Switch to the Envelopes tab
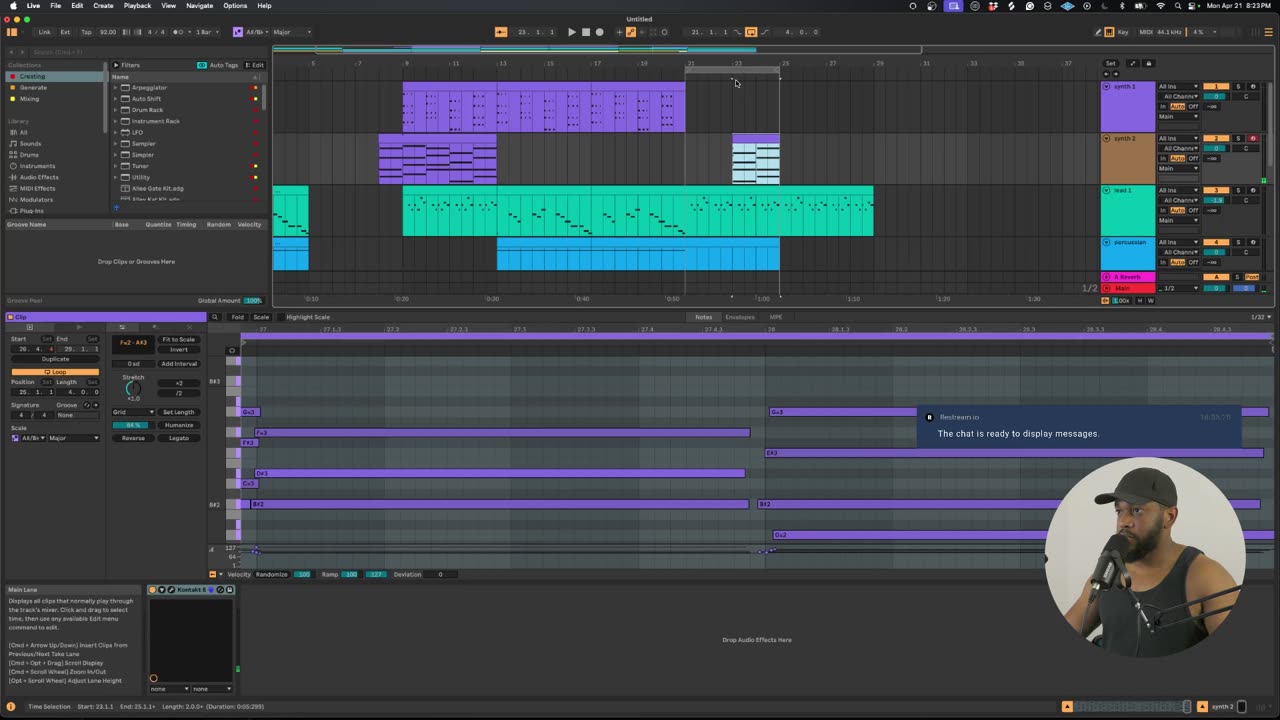1280x720 pixels. point(740,317)
